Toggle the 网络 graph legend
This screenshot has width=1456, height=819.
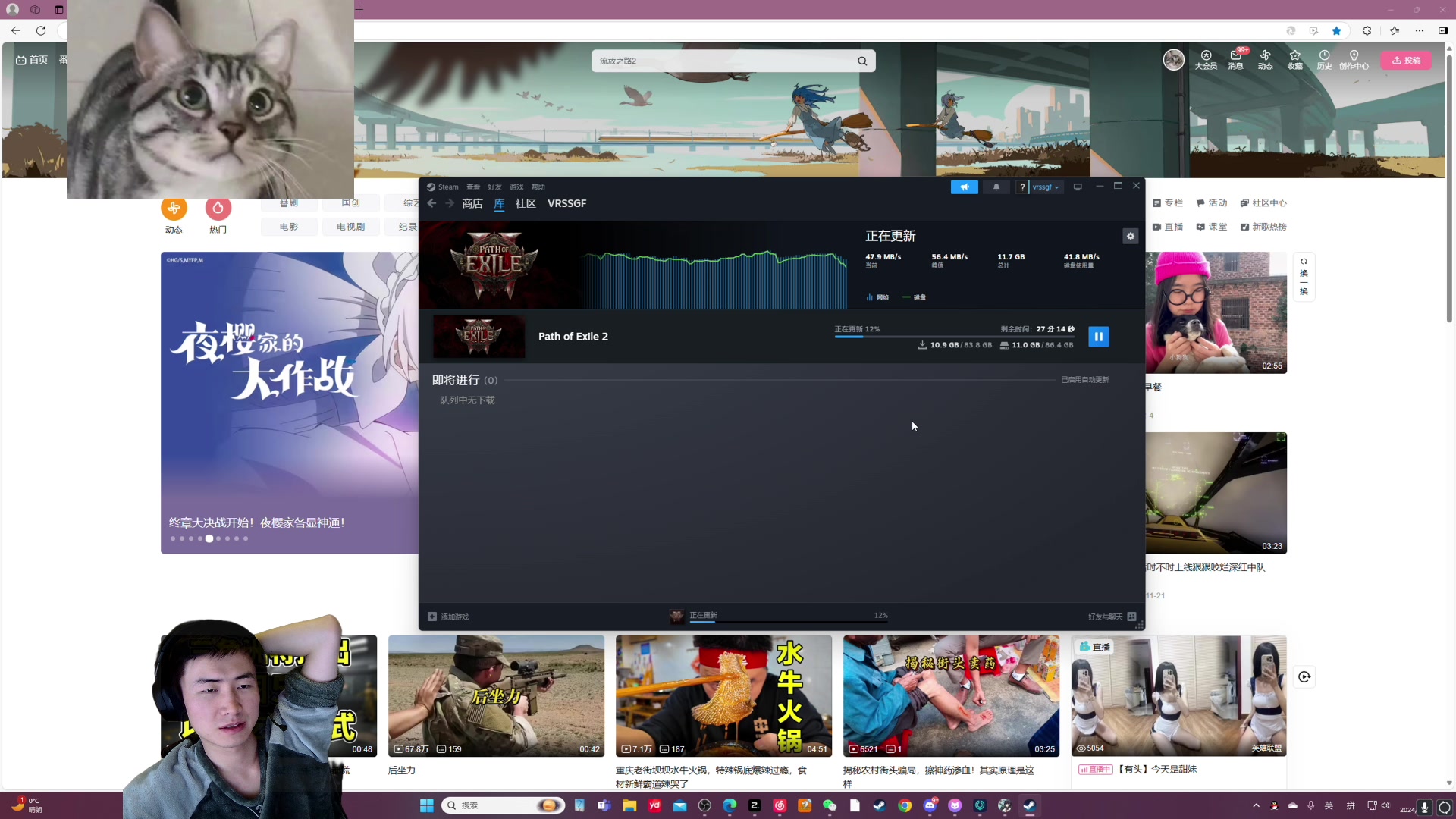point(877,297)
